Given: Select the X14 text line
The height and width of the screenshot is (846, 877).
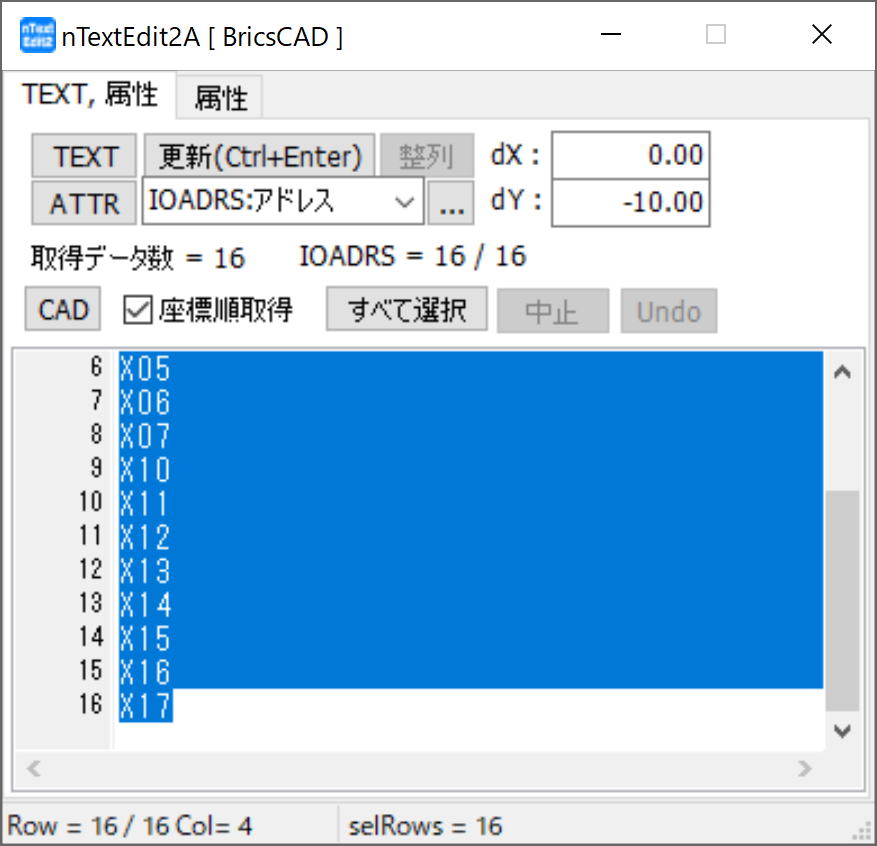Looking at the screenshot, I should pyautogui.click(x=470, y=604).
